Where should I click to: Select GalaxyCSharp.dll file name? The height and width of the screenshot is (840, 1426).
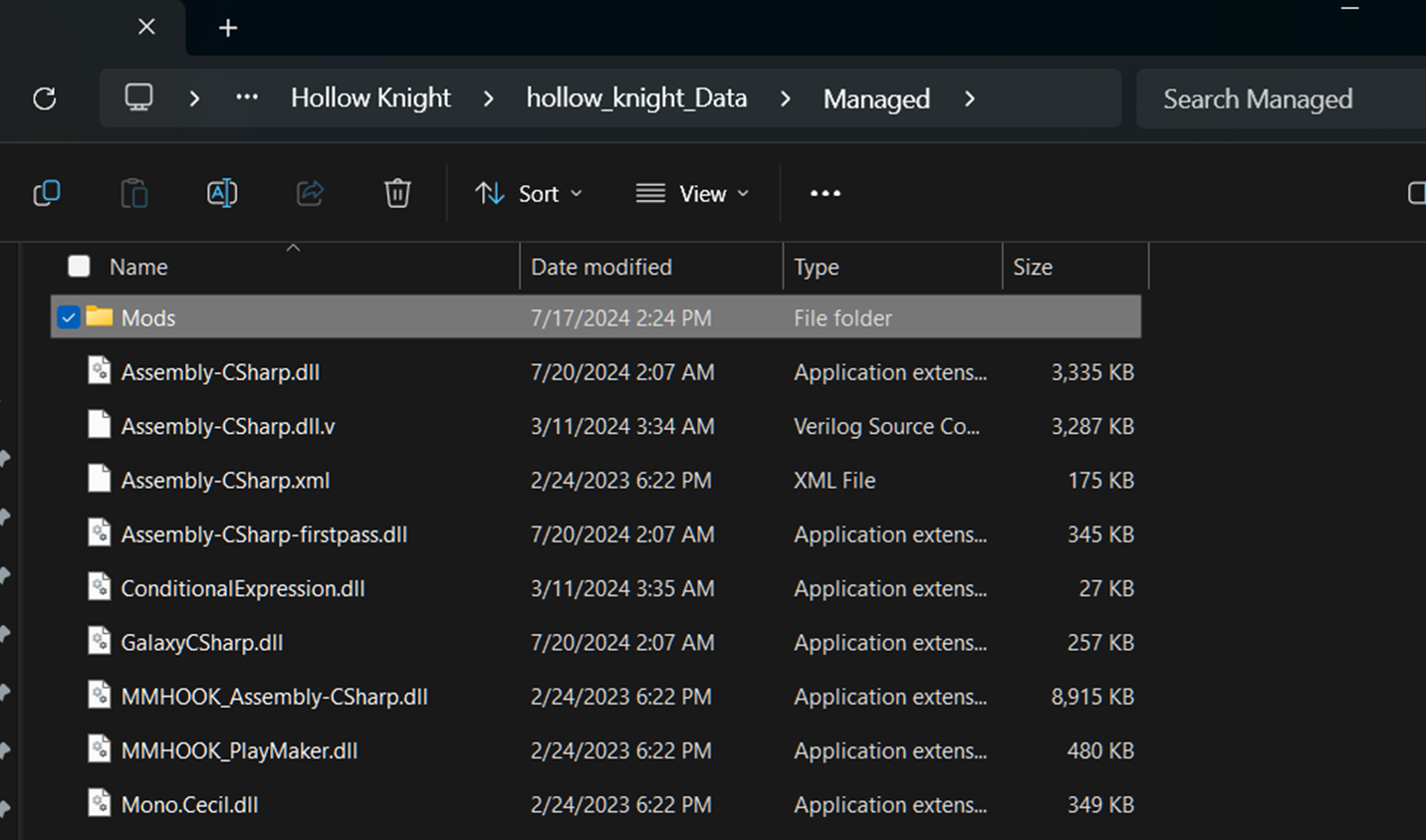coord(202,642)
